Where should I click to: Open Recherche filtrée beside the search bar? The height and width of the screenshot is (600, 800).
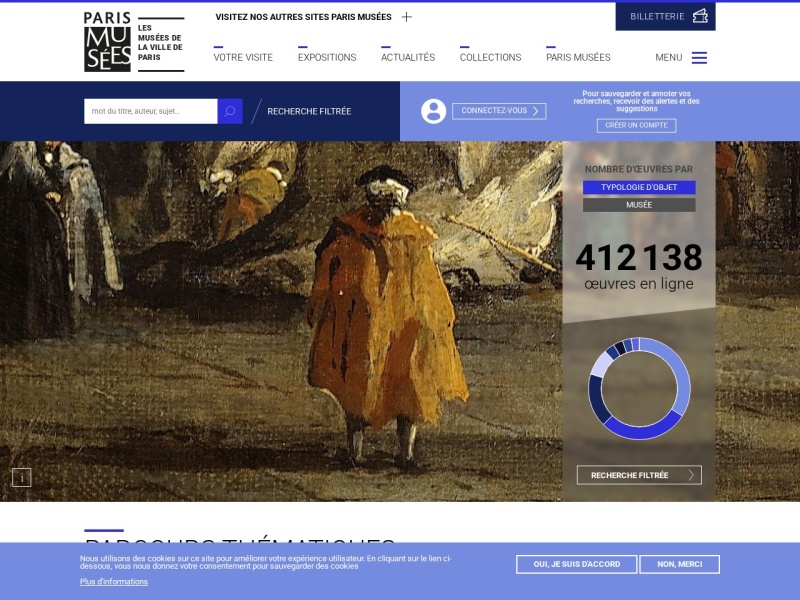tap(309, 111)
